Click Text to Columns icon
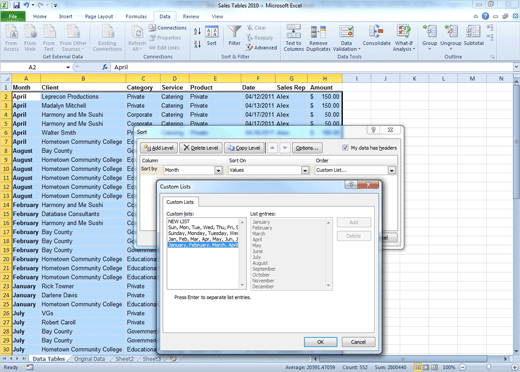The width and height of the screenshot is (520, 372). (x=294, y=38)
